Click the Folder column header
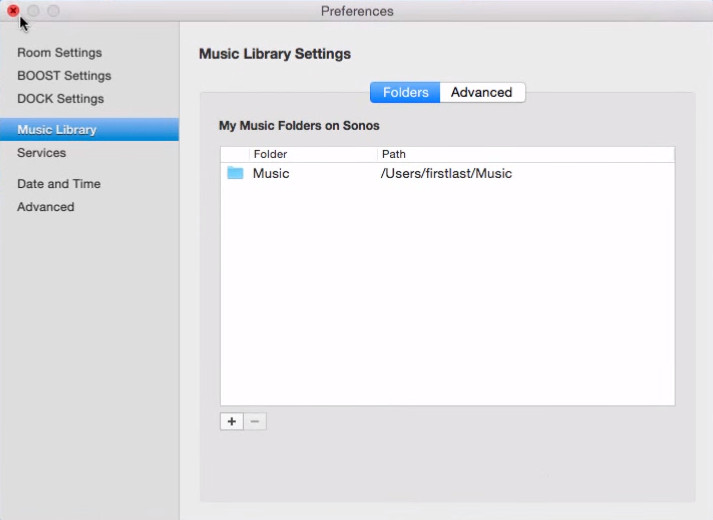 click(x=313, y=154)
